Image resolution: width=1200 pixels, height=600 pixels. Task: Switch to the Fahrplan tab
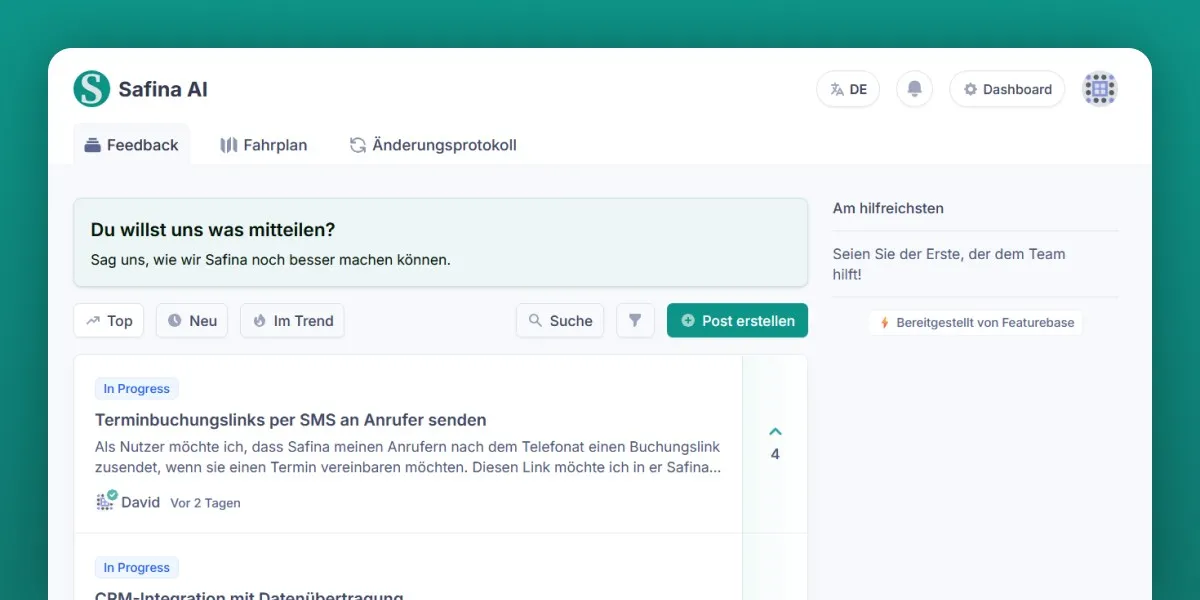tap(263, 145)
